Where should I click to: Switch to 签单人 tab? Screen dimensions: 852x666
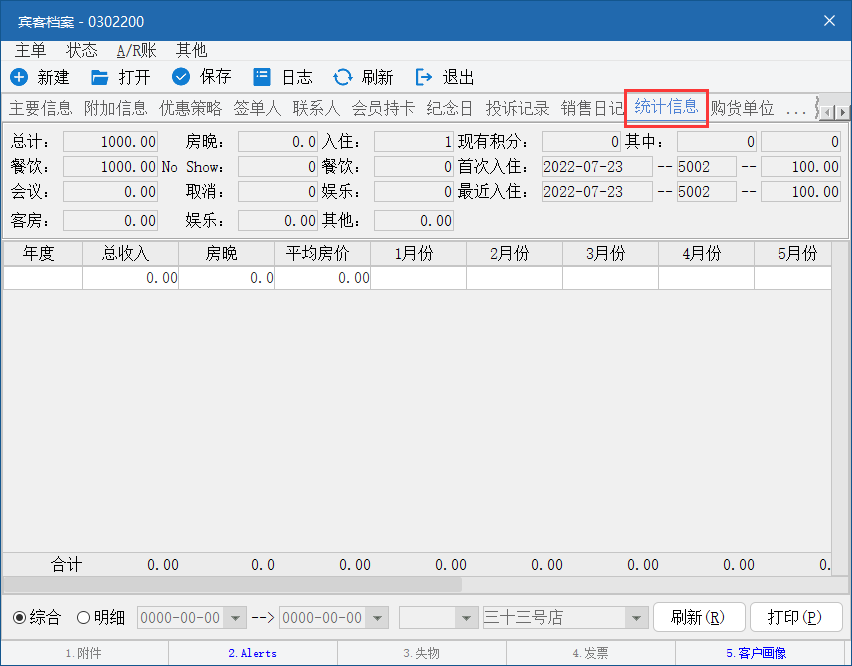257,108
